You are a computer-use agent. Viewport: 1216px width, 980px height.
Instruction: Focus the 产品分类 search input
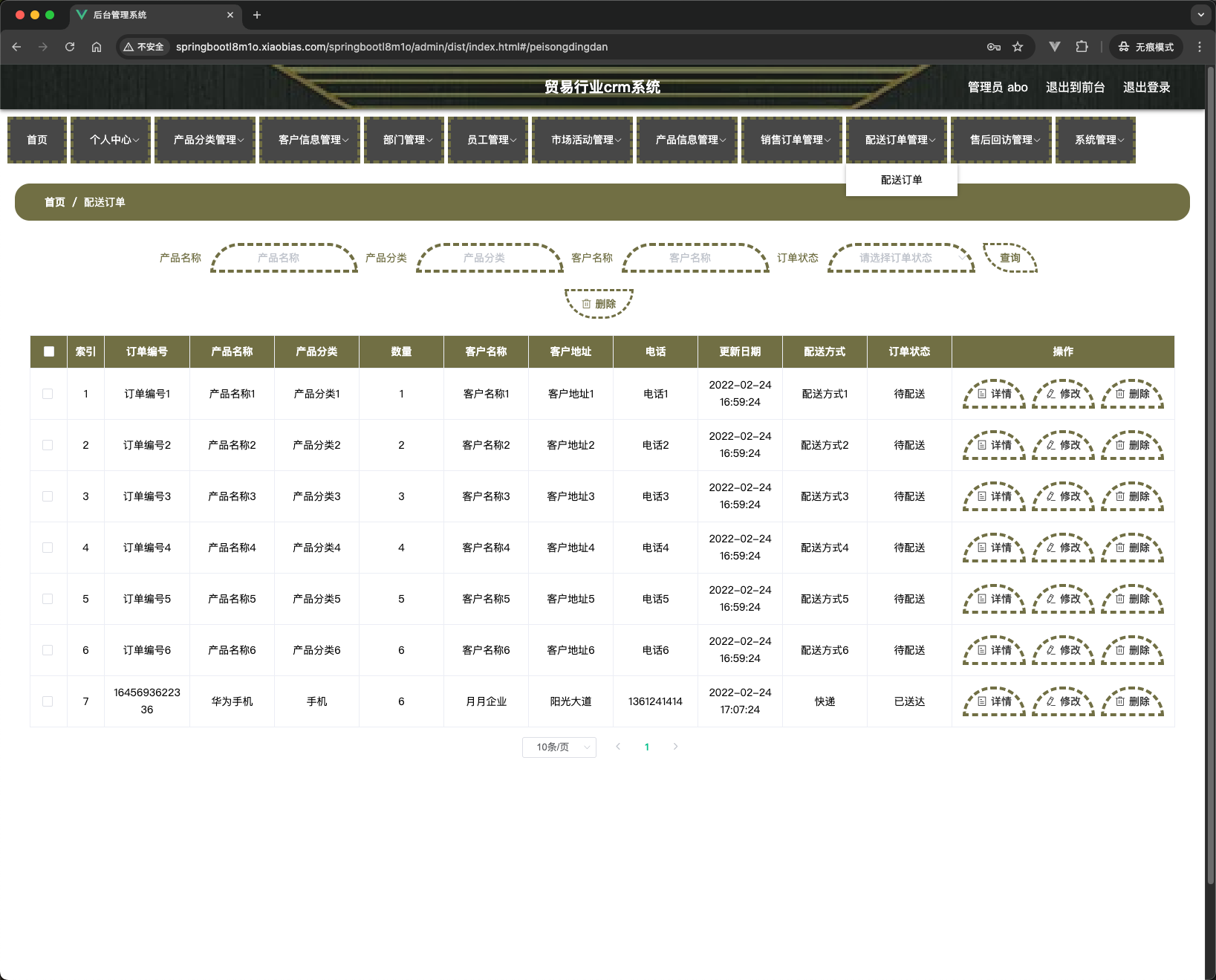(x=490, y=258)
